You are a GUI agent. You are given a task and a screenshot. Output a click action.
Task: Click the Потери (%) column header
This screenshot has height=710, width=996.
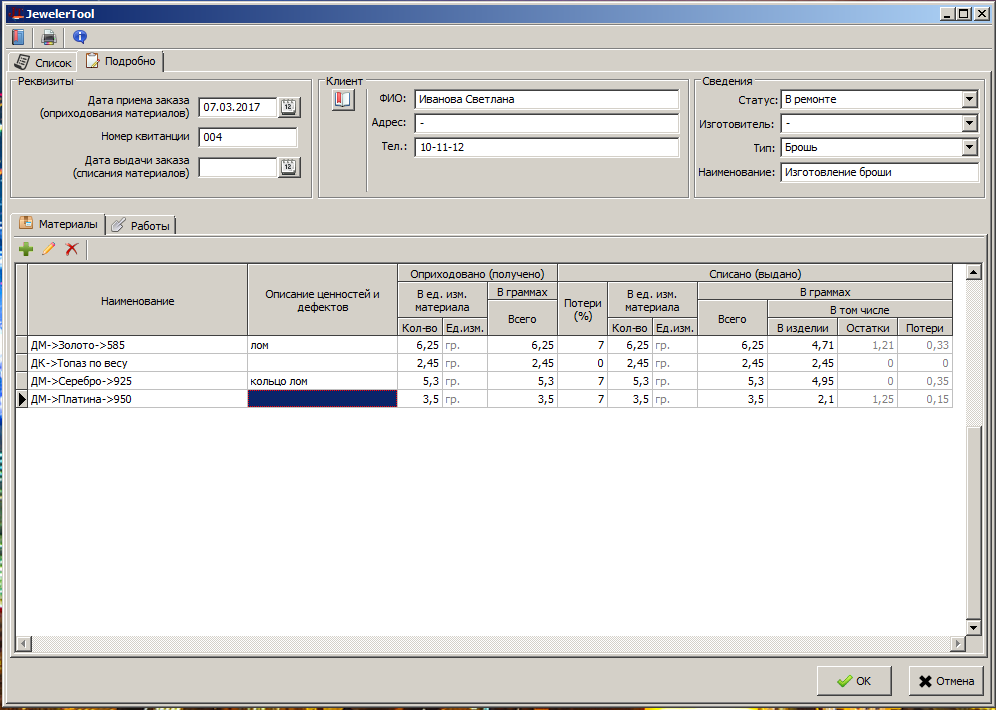click(x=582, y=309)
